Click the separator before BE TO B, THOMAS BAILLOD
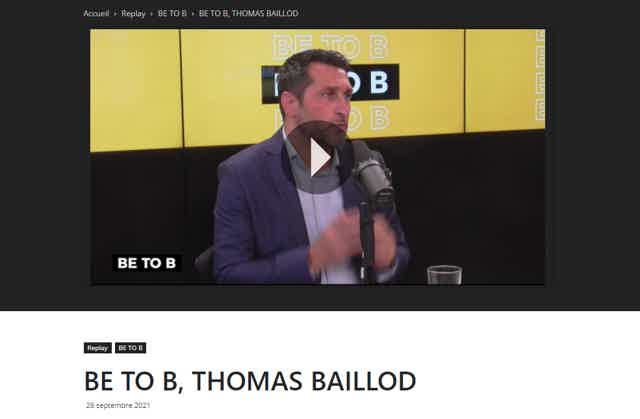Image resolution: width=640 pixels, height=419 pixels. pos(193,14)
